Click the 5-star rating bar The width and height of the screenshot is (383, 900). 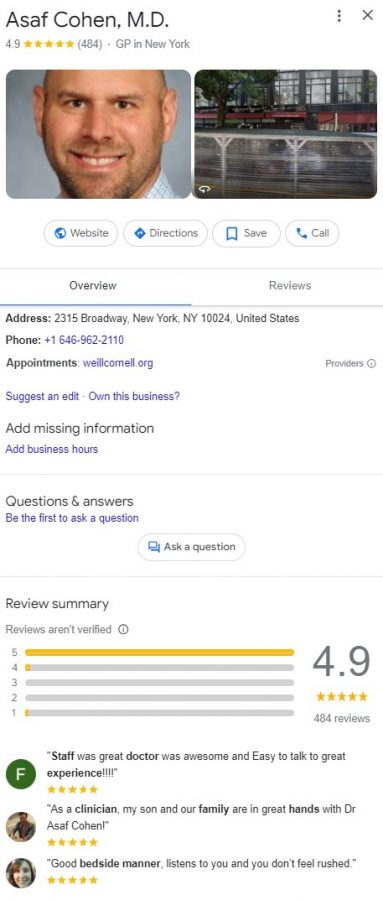pos(160,653)
